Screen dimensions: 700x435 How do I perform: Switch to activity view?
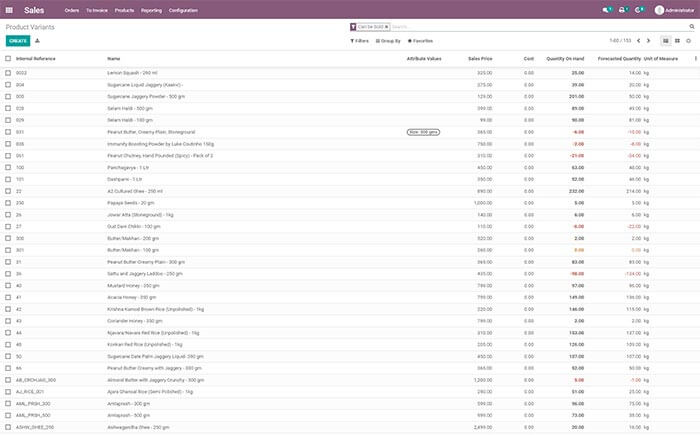click(688, 41)
